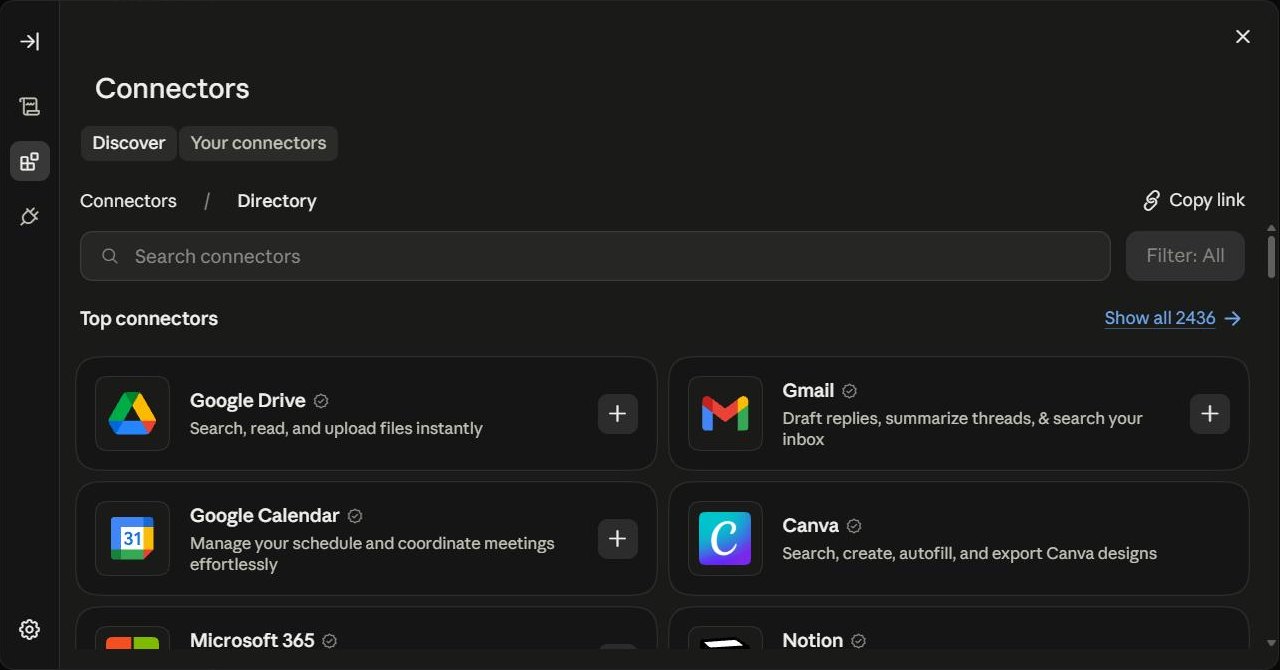
Task: Open the Gmail connector title
Action: tap(808, 390)
